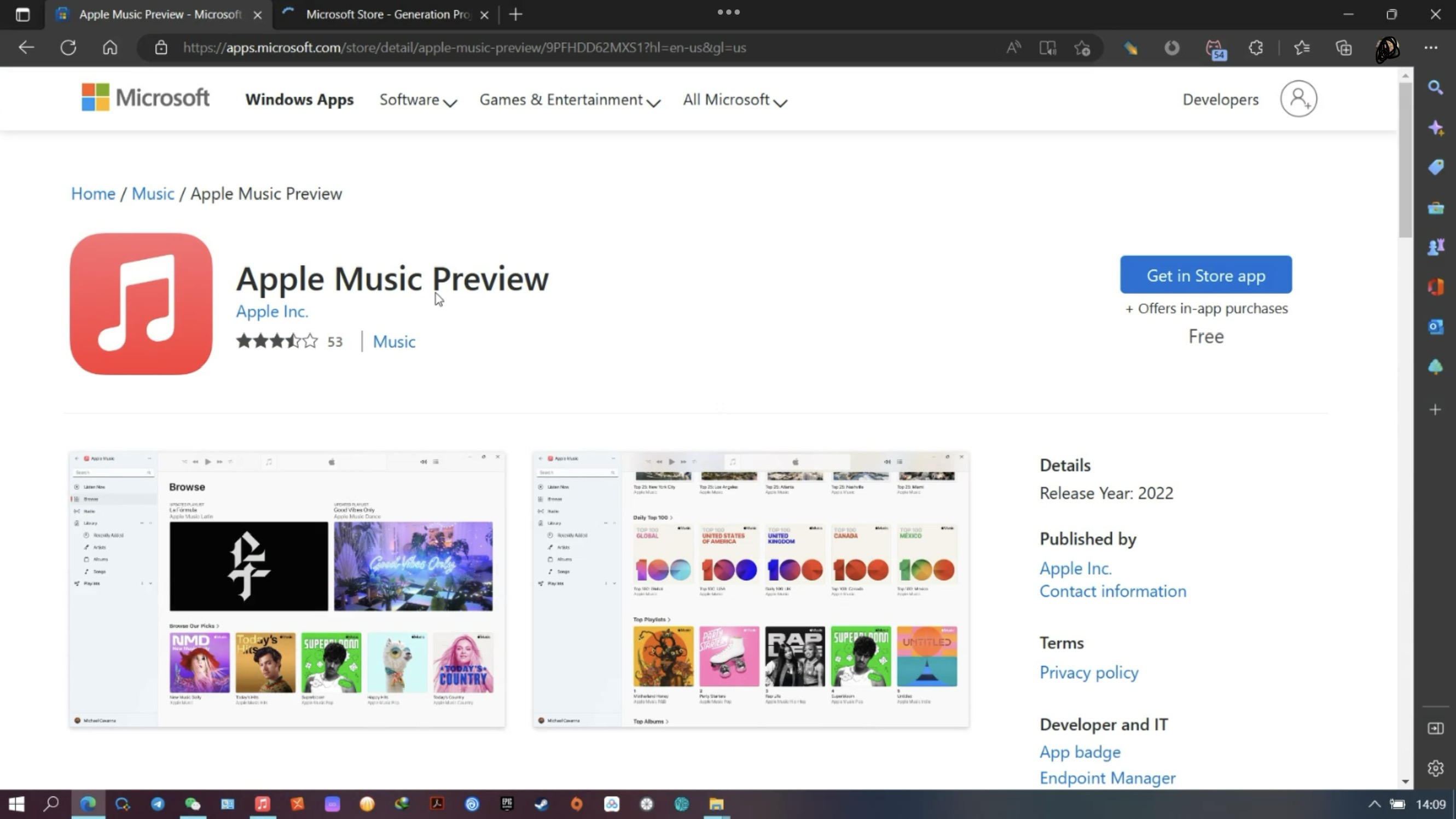Switch to Apple Music Preview tab

pyautogui.click(x=160, y=14)
